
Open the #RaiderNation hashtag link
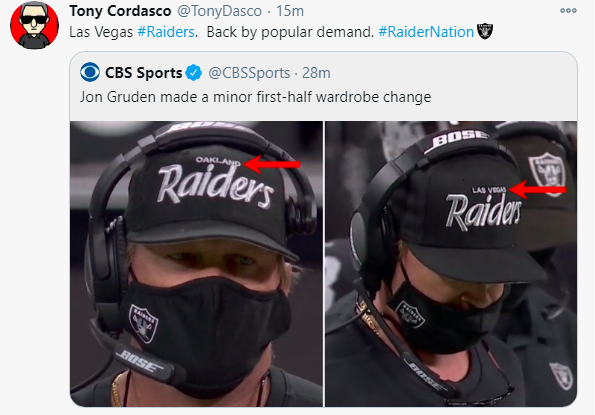point(426,32)
